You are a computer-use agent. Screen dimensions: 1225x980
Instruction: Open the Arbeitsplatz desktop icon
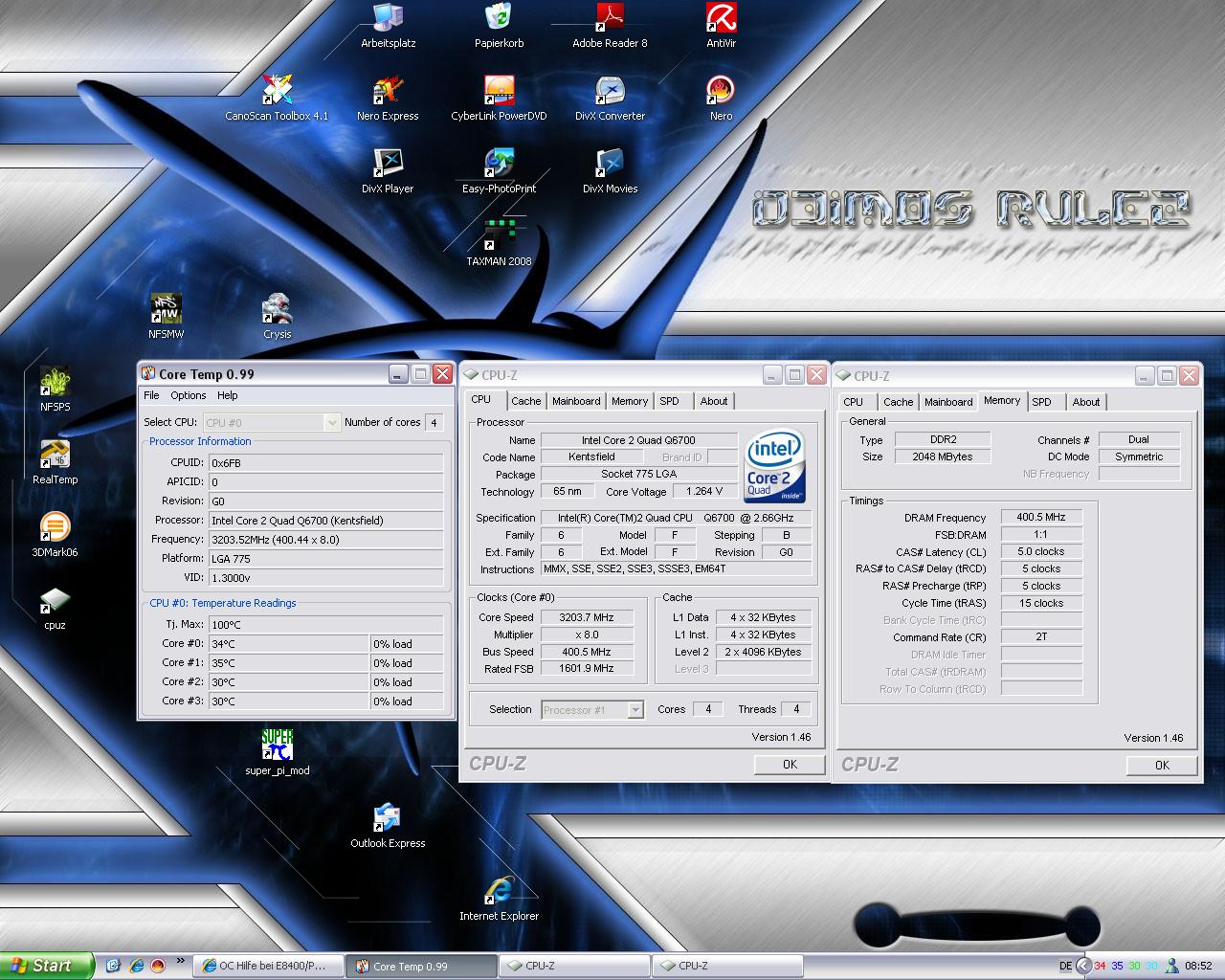[x=388, y=26]
